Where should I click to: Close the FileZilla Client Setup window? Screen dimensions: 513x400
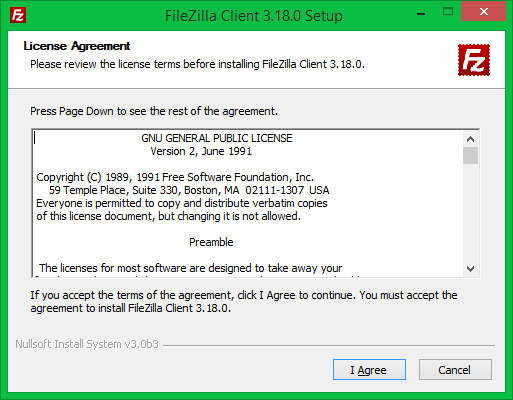point(483,12)
